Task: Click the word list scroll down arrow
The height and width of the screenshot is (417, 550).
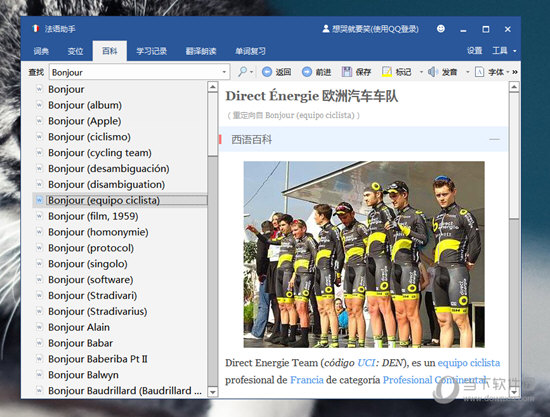Action: point(213,391)
